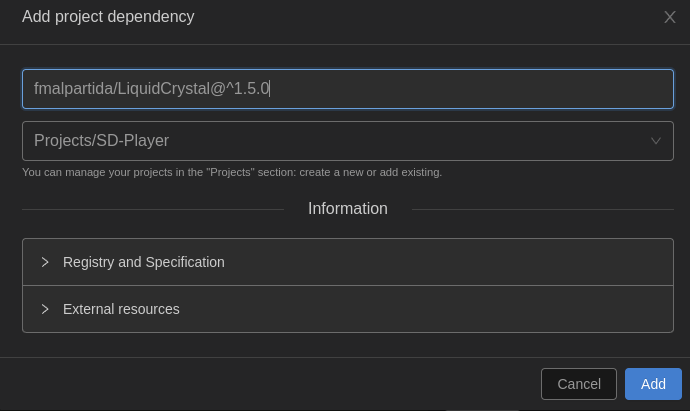Place cursor at end of LiquidCrystal@^1.5.0 text
The width and height of the screenshot is (690, 411).
(x=270, y=88)
